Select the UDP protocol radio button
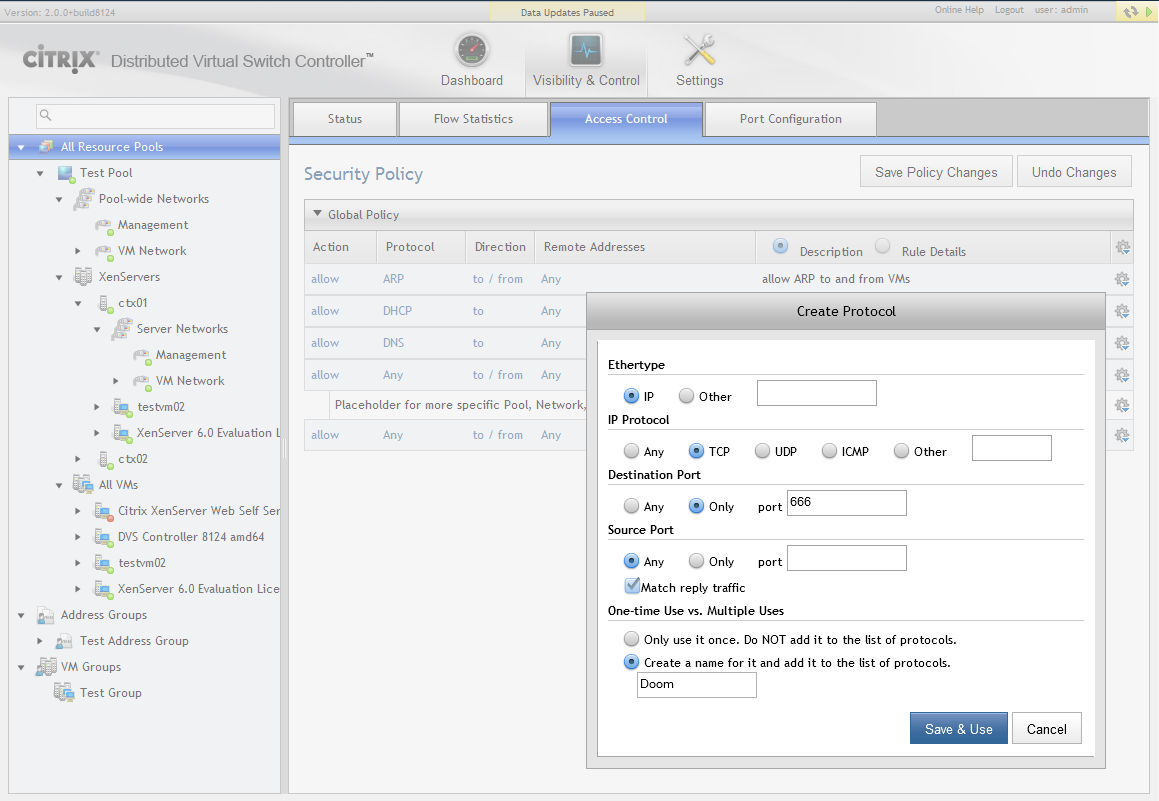The image size is (1159, 801). pyautogui.click(x=762, y=451)
